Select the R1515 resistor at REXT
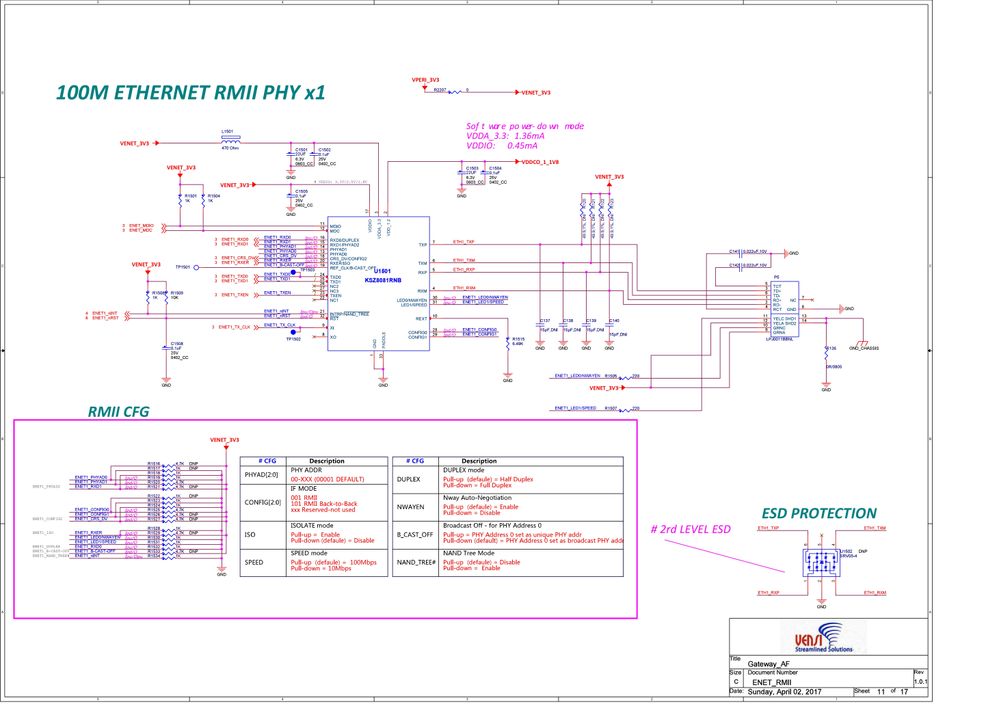This screenshot has width=999, height=706. (x=508, y=343)
